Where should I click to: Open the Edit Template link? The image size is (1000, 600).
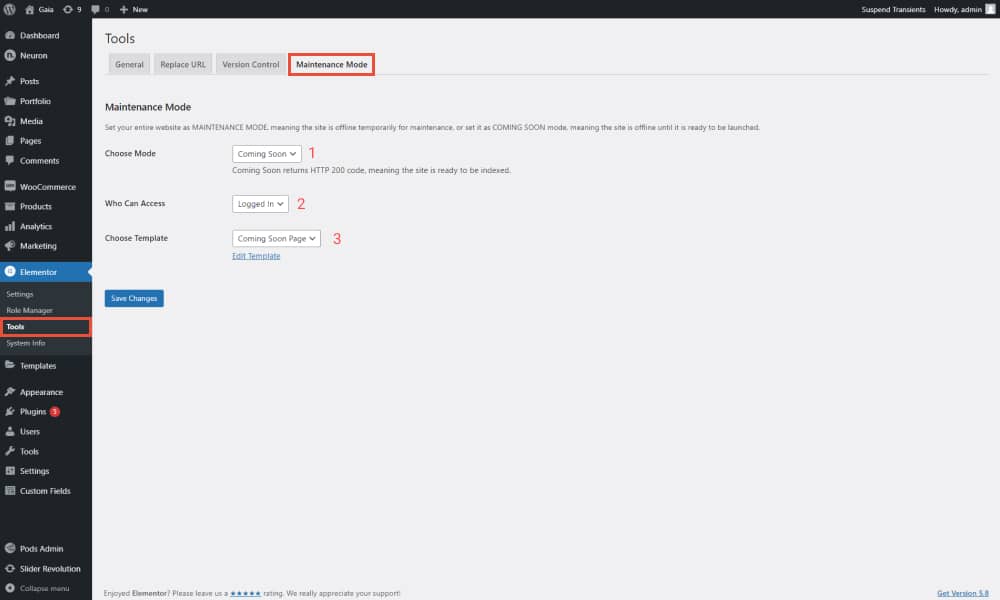tap(256, 255)
